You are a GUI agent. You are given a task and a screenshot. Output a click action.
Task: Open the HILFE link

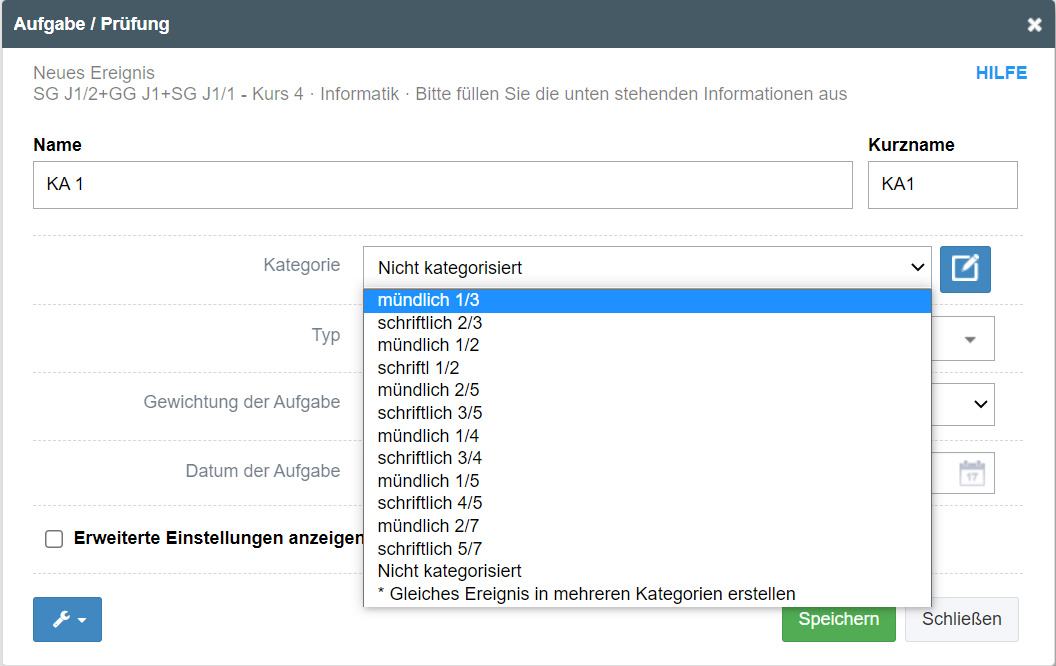pos(1001,73)
